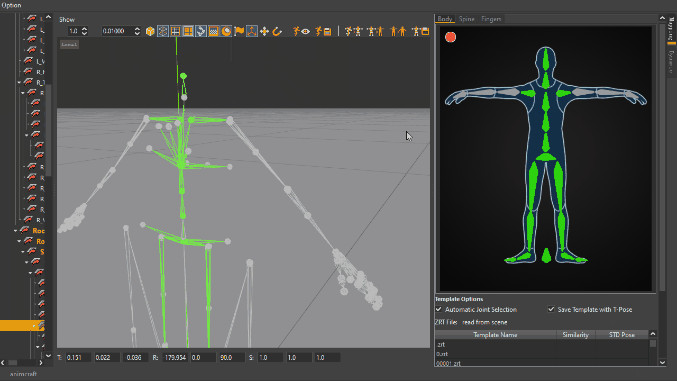Image resolution: width=677 pixels, height=381 pixels.
Task: Select the 00001.zrt template row
Action: point(541,363)
